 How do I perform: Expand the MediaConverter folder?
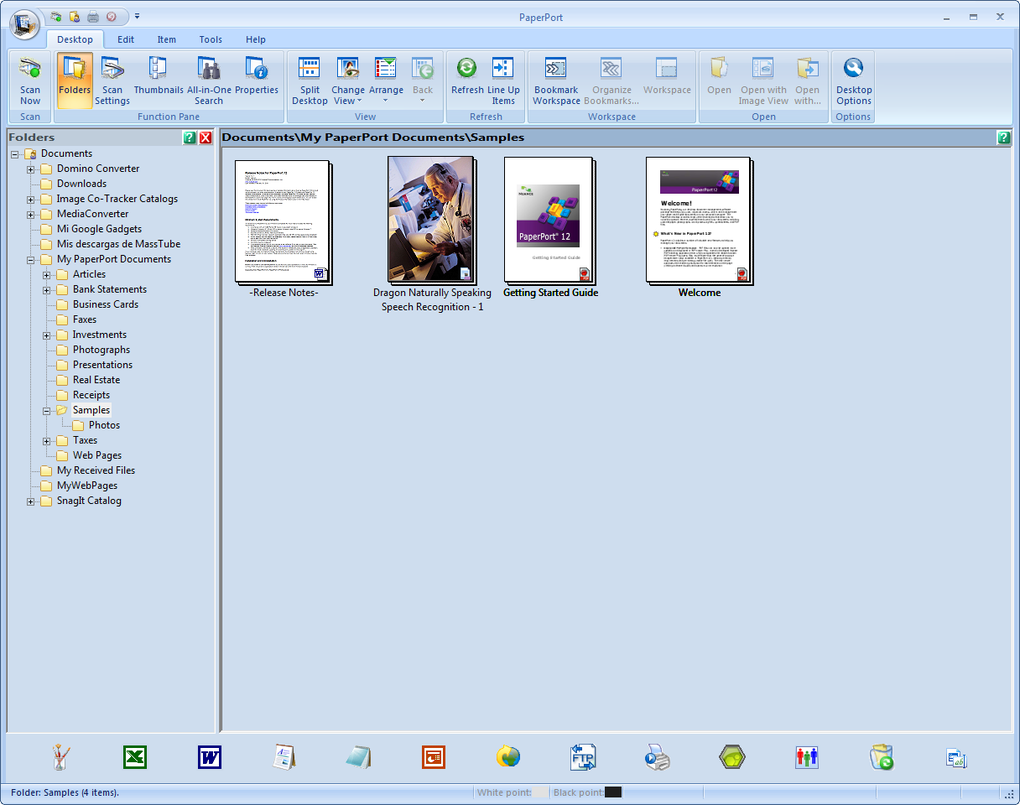click(x=31, y=215)
